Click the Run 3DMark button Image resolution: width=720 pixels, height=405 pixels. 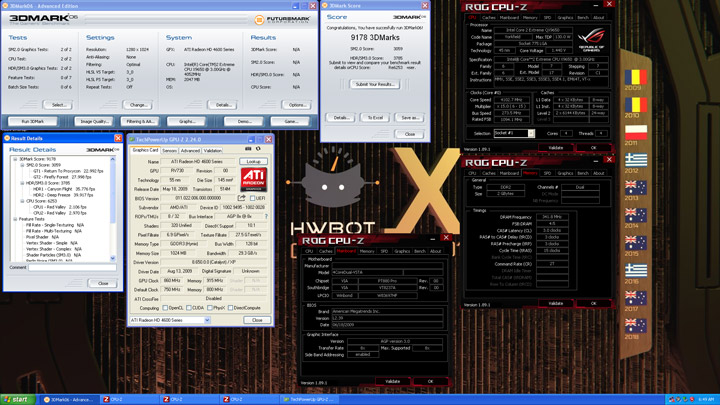point(33,121)
